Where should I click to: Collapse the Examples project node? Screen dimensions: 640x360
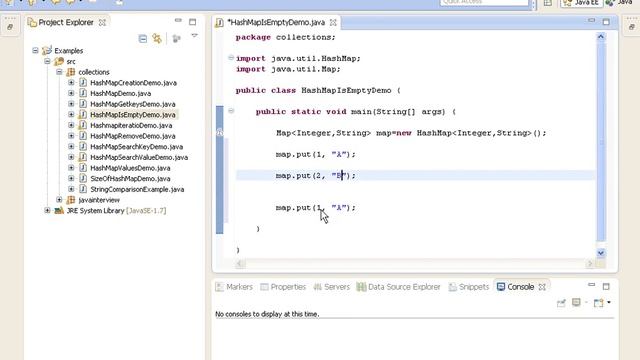click(36, 51)
